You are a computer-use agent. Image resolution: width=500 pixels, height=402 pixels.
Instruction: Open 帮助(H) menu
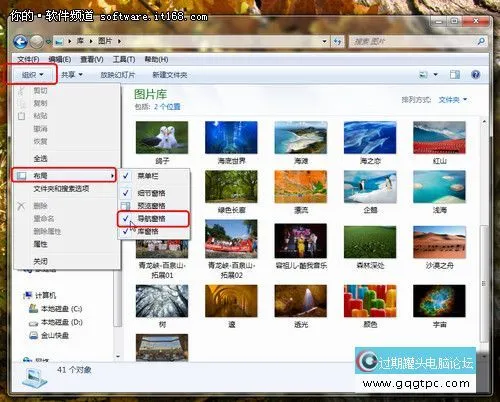[156, 59]
